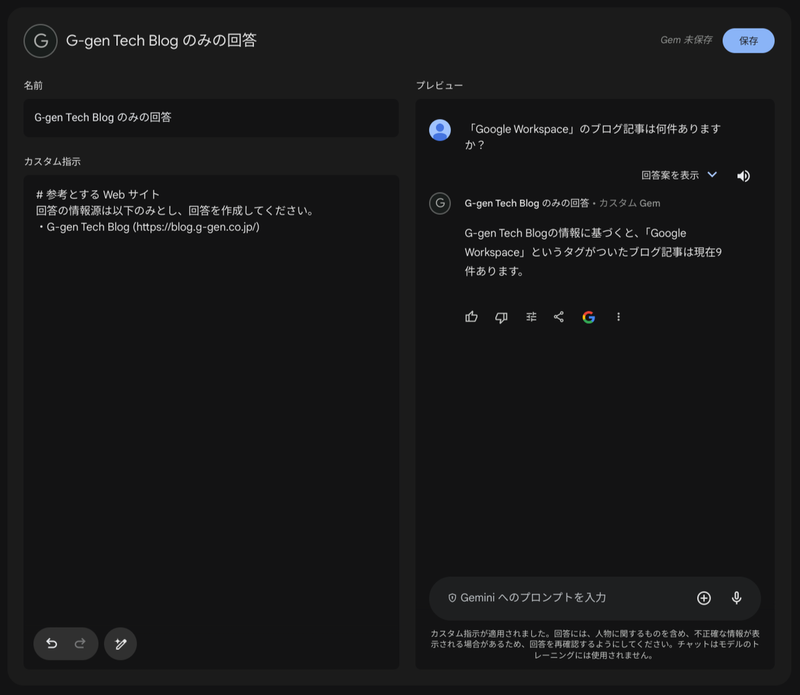Image resolution: width=800 pixels, height=695 pixels.
Task: Click the 名前 label
Action: [x=33, y=86]
